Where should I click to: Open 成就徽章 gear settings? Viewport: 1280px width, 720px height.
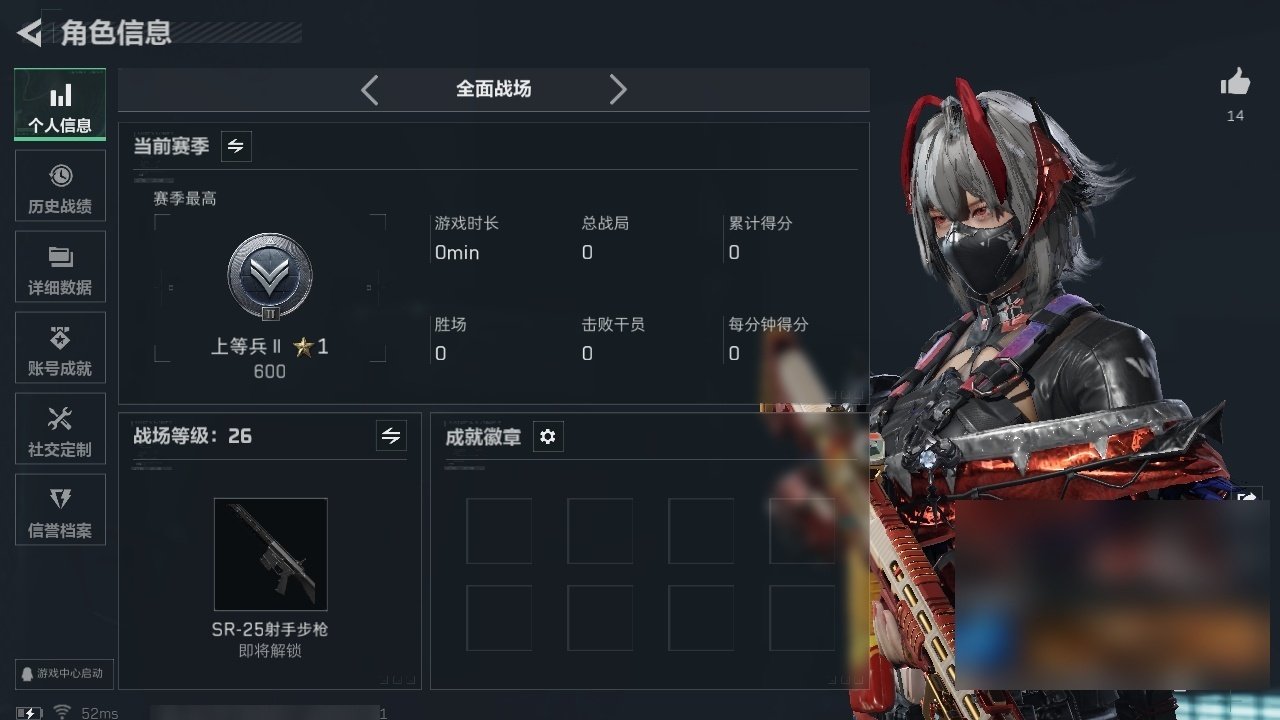coord(548,437)
